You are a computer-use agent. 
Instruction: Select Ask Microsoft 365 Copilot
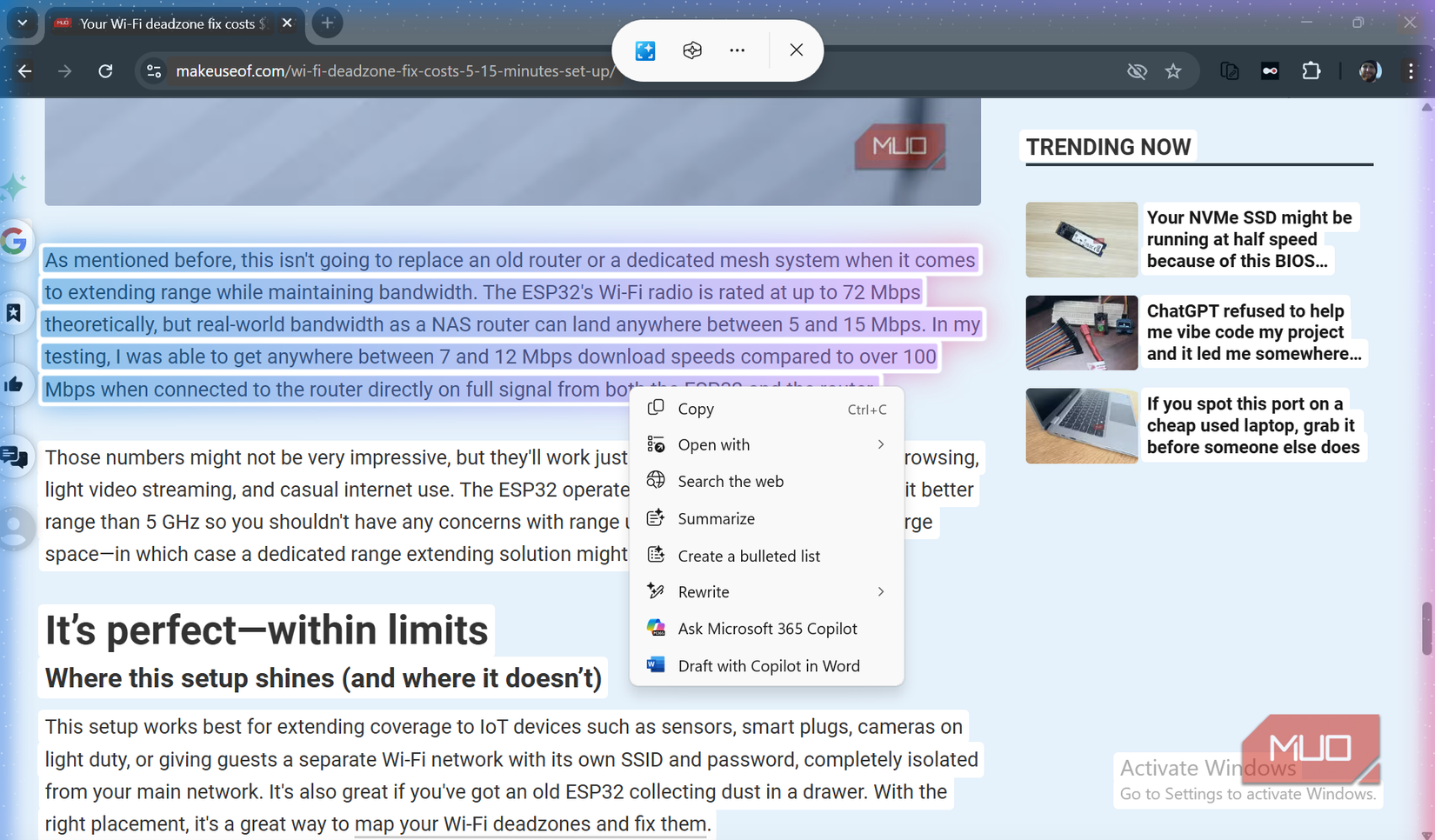(x=766, y=629)
